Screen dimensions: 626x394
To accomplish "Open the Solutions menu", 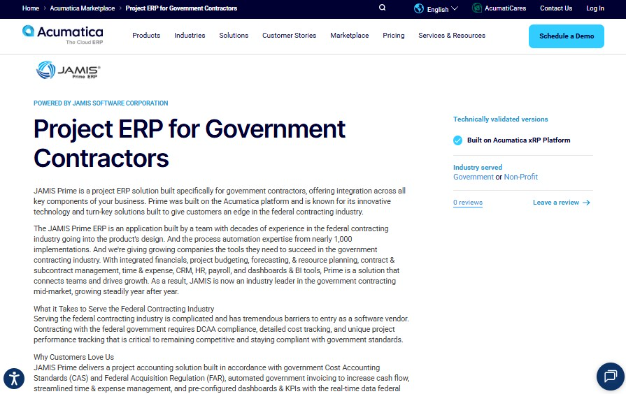I will [234, 36].
